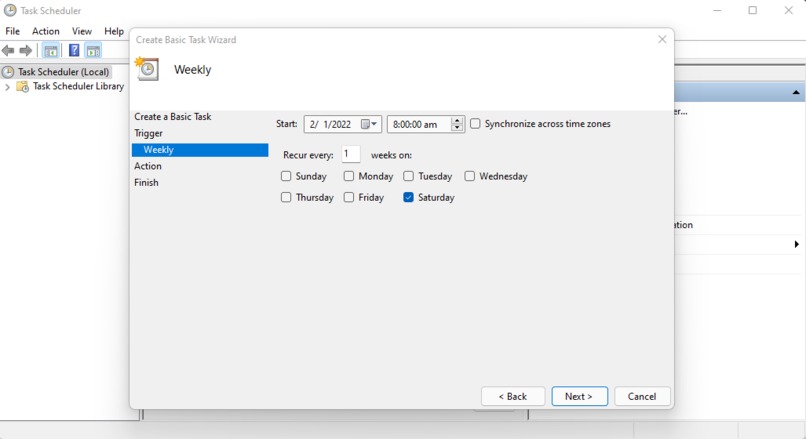Check the Thursday checkbox
This screenshot has height=439, width=806.
286,197
